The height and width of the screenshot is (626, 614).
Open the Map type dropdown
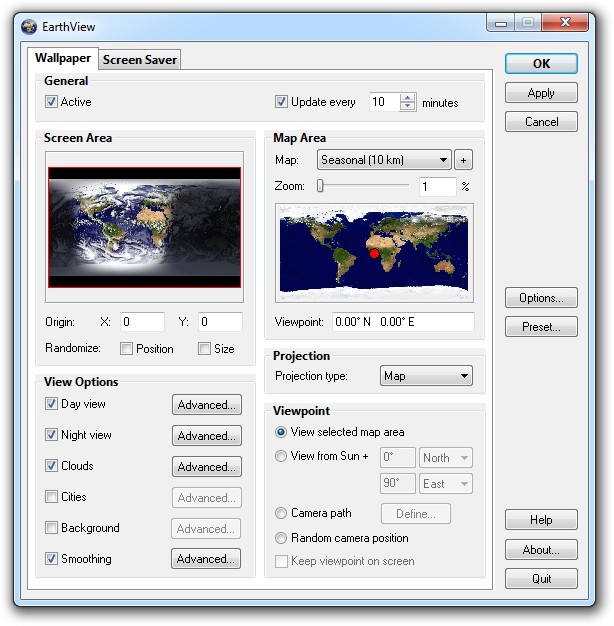tap(384, 160)
